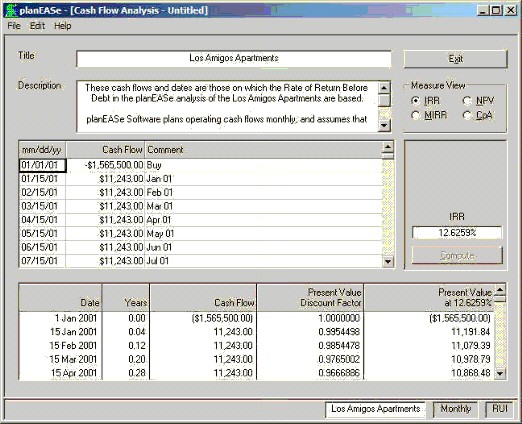This screenshot has height=424, width=522.
Task: Click the present value table scroll-down arrow
Action: tap(500, 373)
